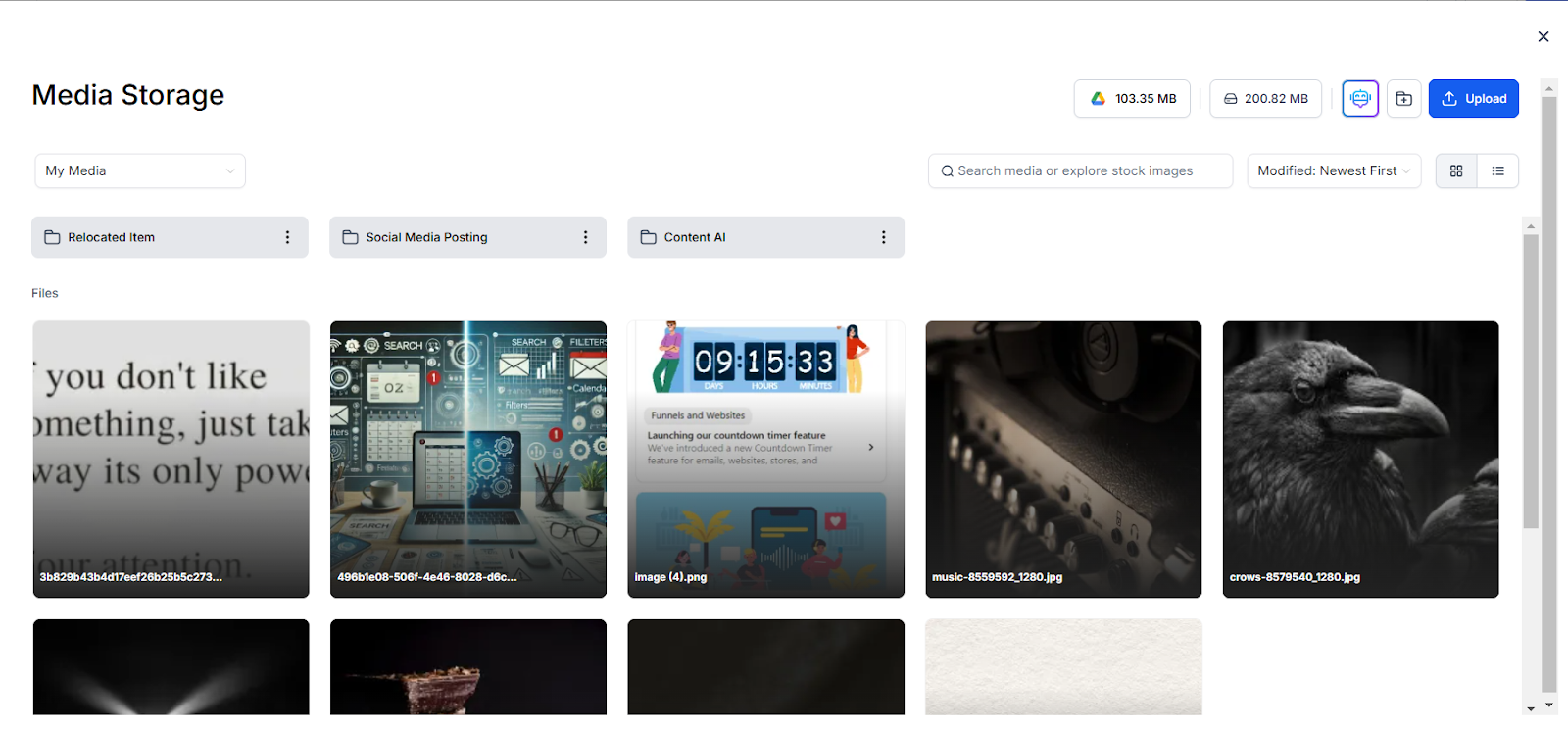
Task: Click the music-8559592_1280.jpg file name
Action: (x=997, y=577)
